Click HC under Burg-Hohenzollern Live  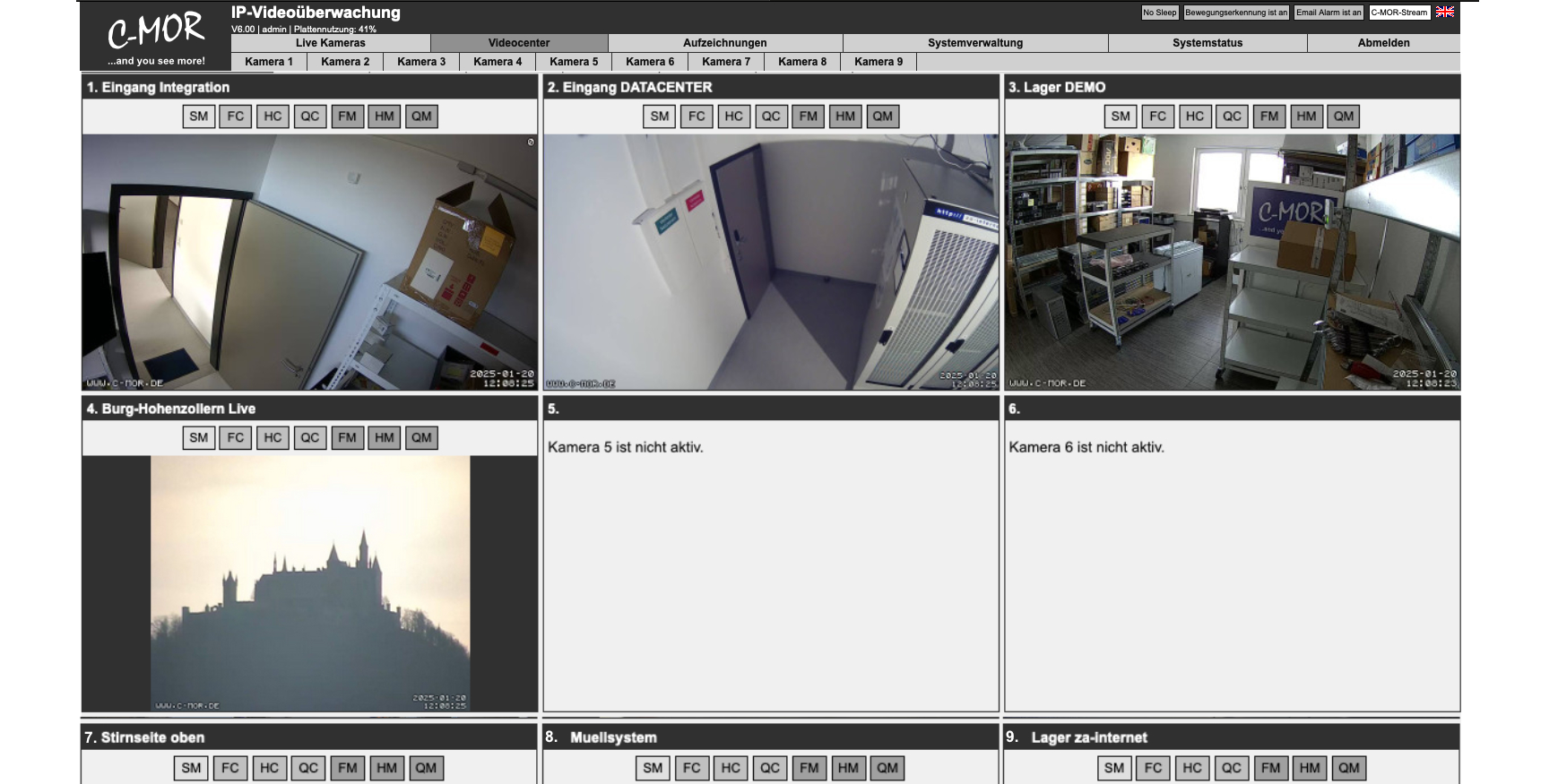[273, 438]
